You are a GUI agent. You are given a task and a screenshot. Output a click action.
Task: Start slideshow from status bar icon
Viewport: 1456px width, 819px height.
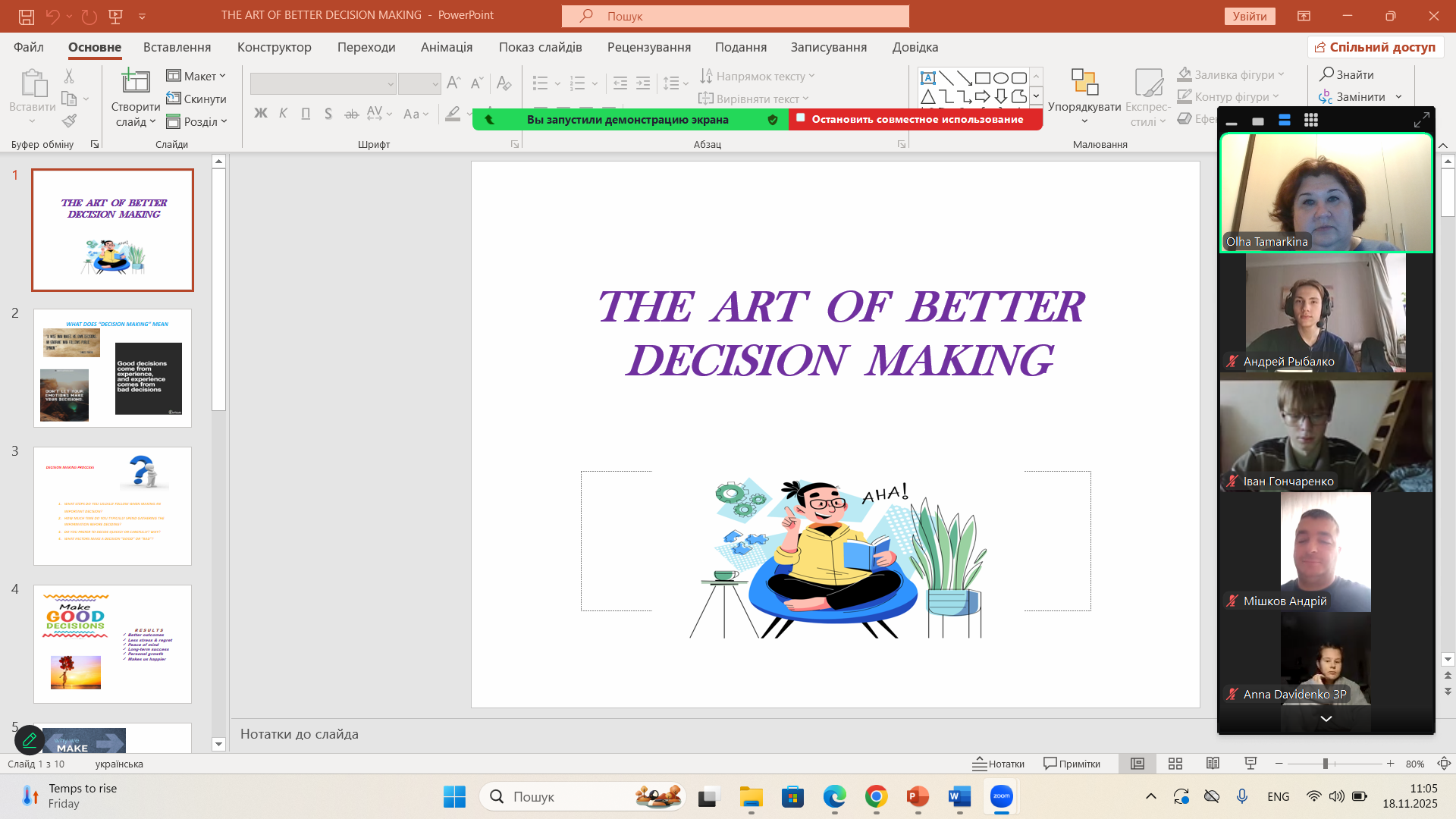pos(1250,764)
